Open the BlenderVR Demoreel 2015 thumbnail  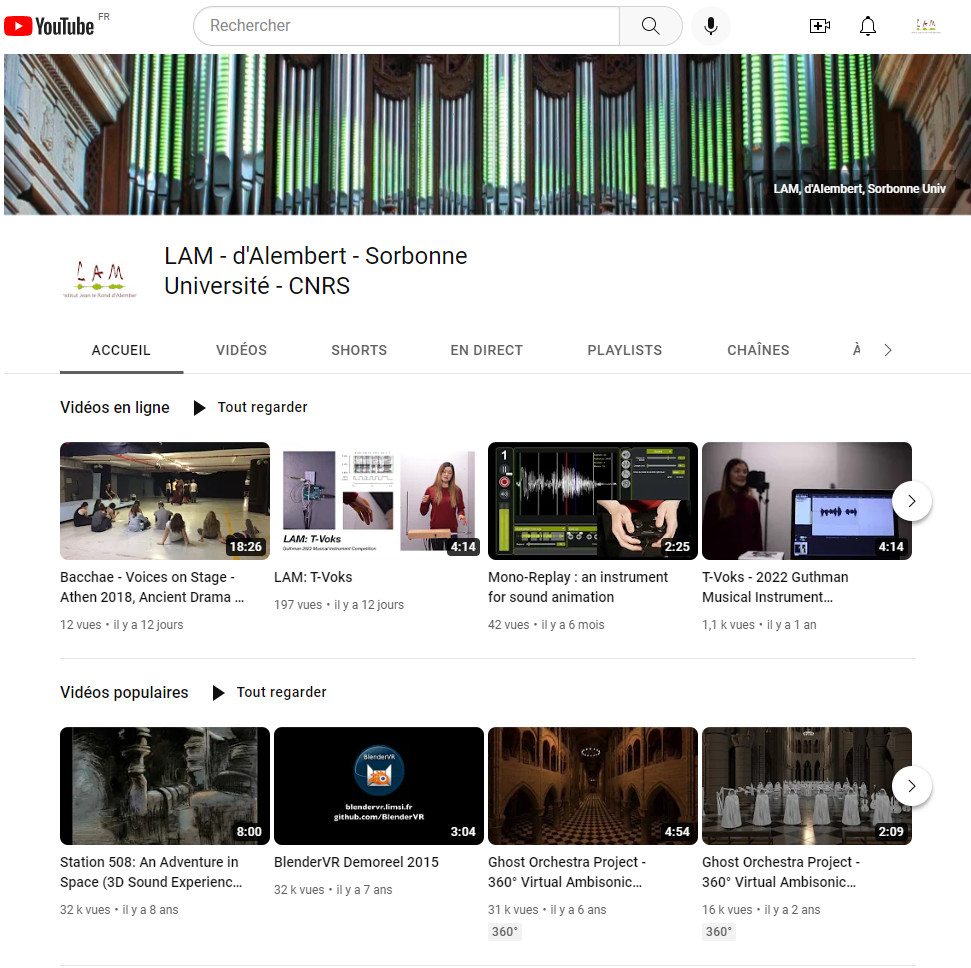tap(378, 786)
